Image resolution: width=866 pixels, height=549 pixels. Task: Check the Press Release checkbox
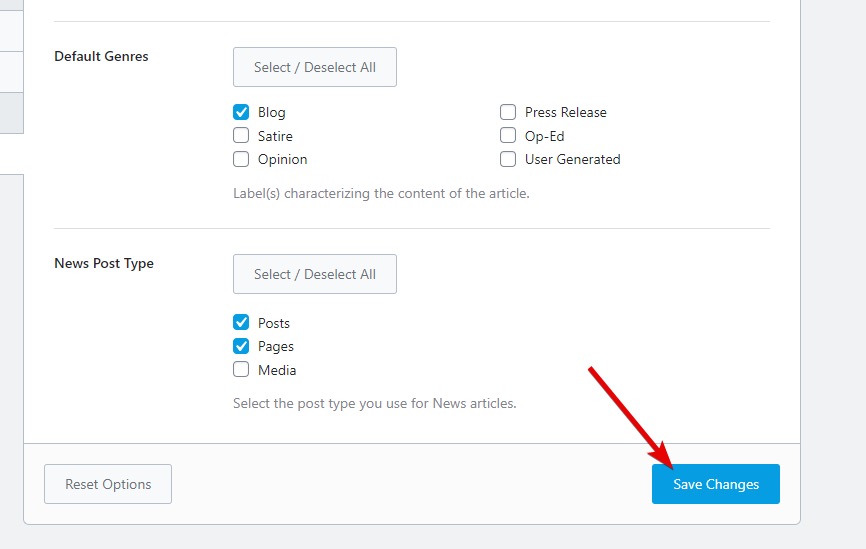508,113
